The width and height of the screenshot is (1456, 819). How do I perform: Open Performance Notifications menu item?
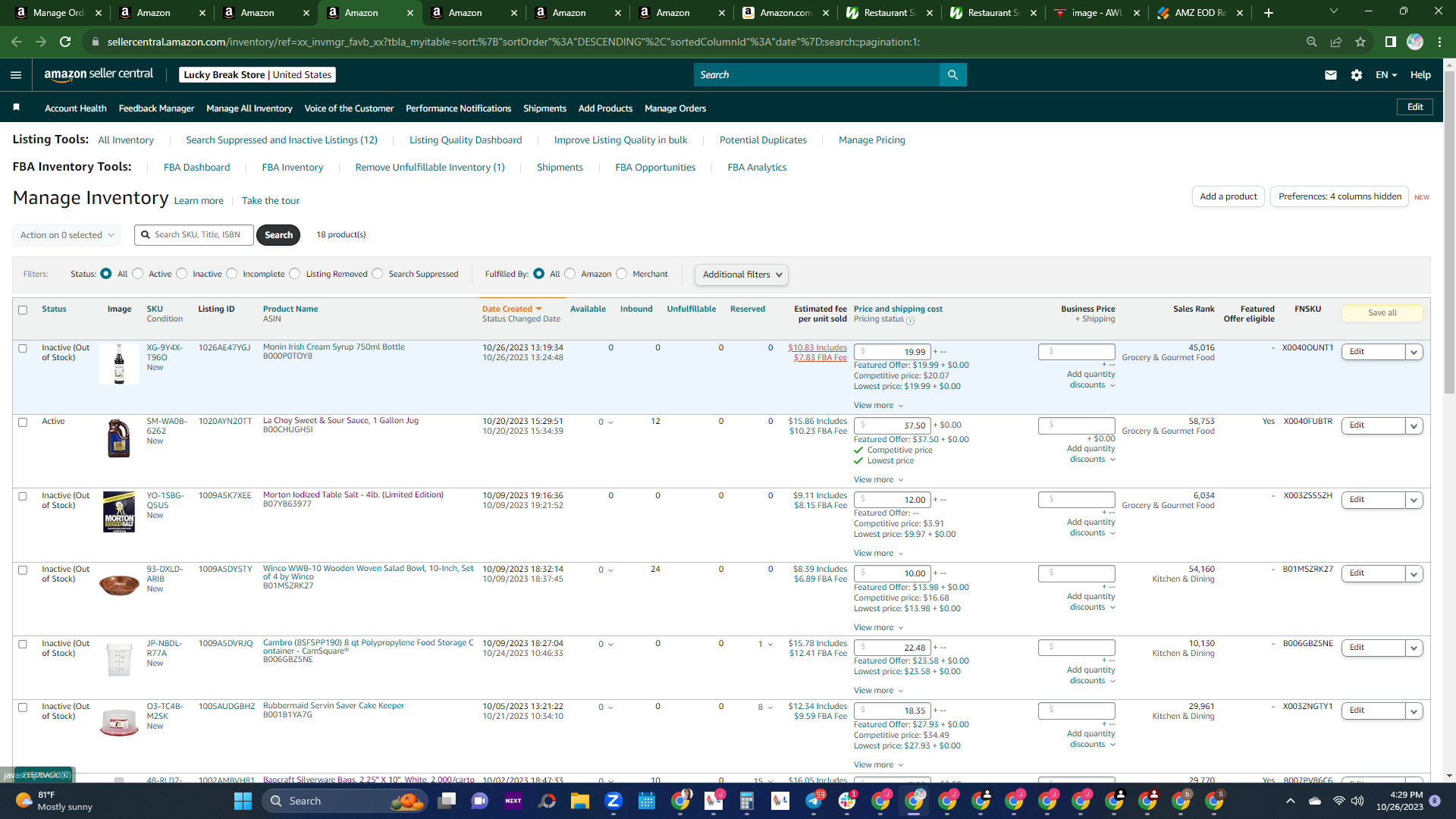pos(458,108)
